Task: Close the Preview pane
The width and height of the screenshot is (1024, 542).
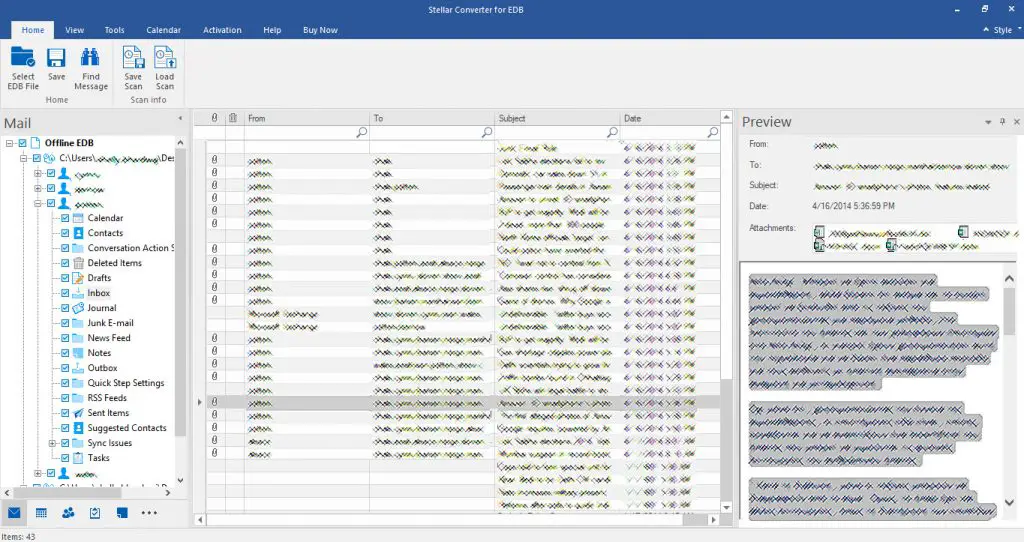Action: tap(1016, 122)
